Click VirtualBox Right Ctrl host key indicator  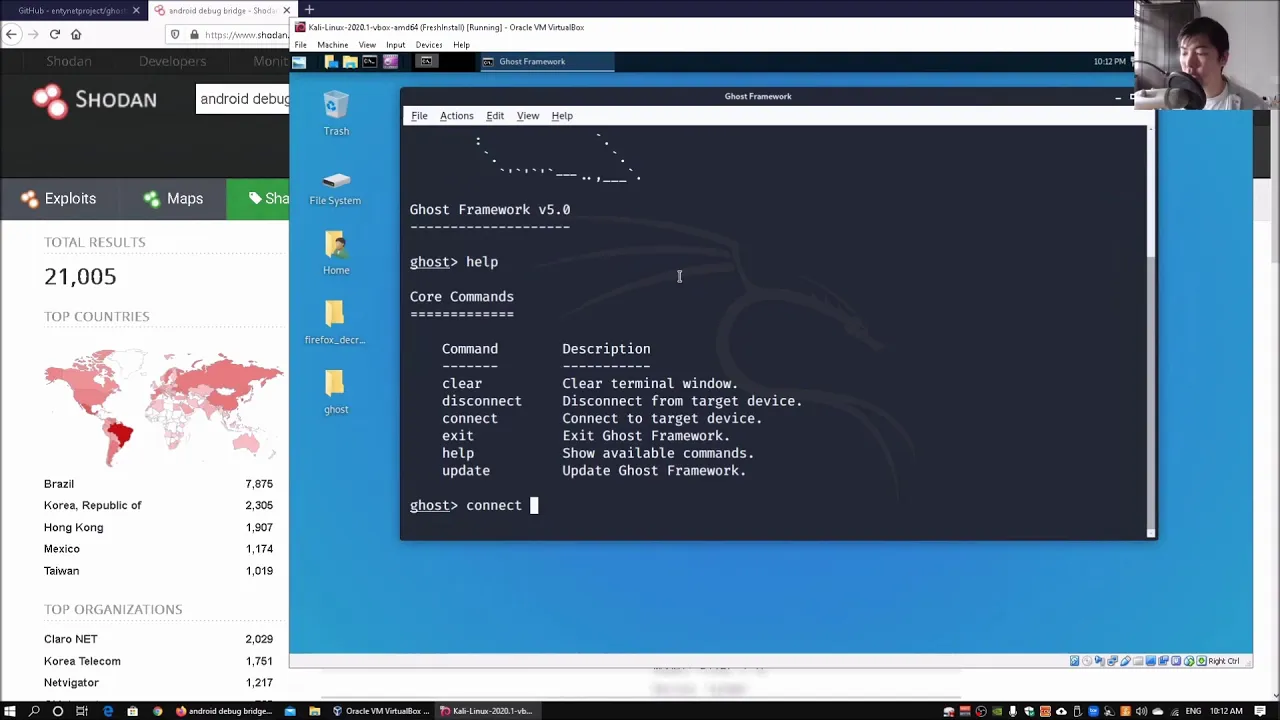click(x=1224, y=661)
